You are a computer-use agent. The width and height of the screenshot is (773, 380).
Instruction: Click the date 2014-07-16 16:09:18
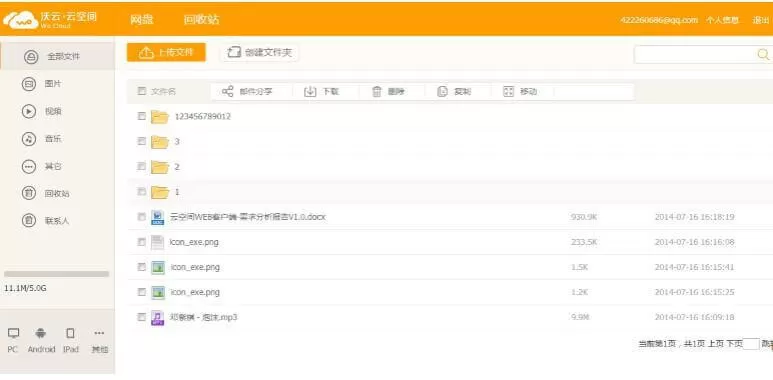[695, 317]
